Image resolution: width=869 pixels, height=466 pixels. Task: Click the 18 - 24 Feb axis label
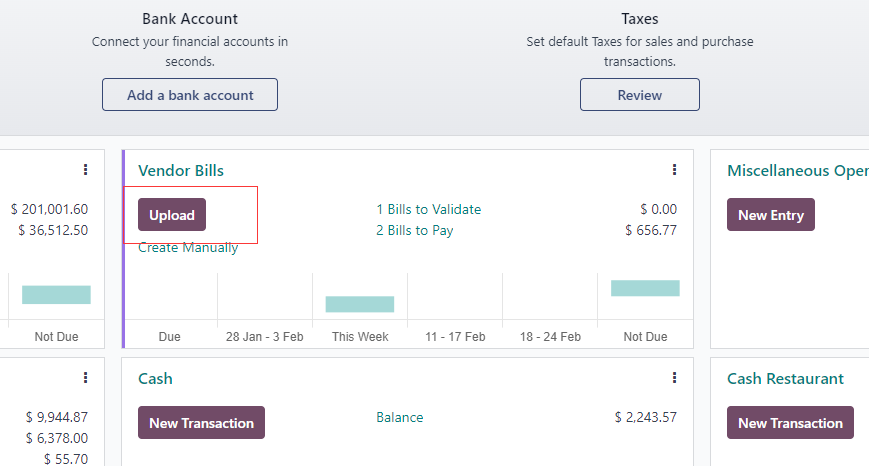(550, 336)
